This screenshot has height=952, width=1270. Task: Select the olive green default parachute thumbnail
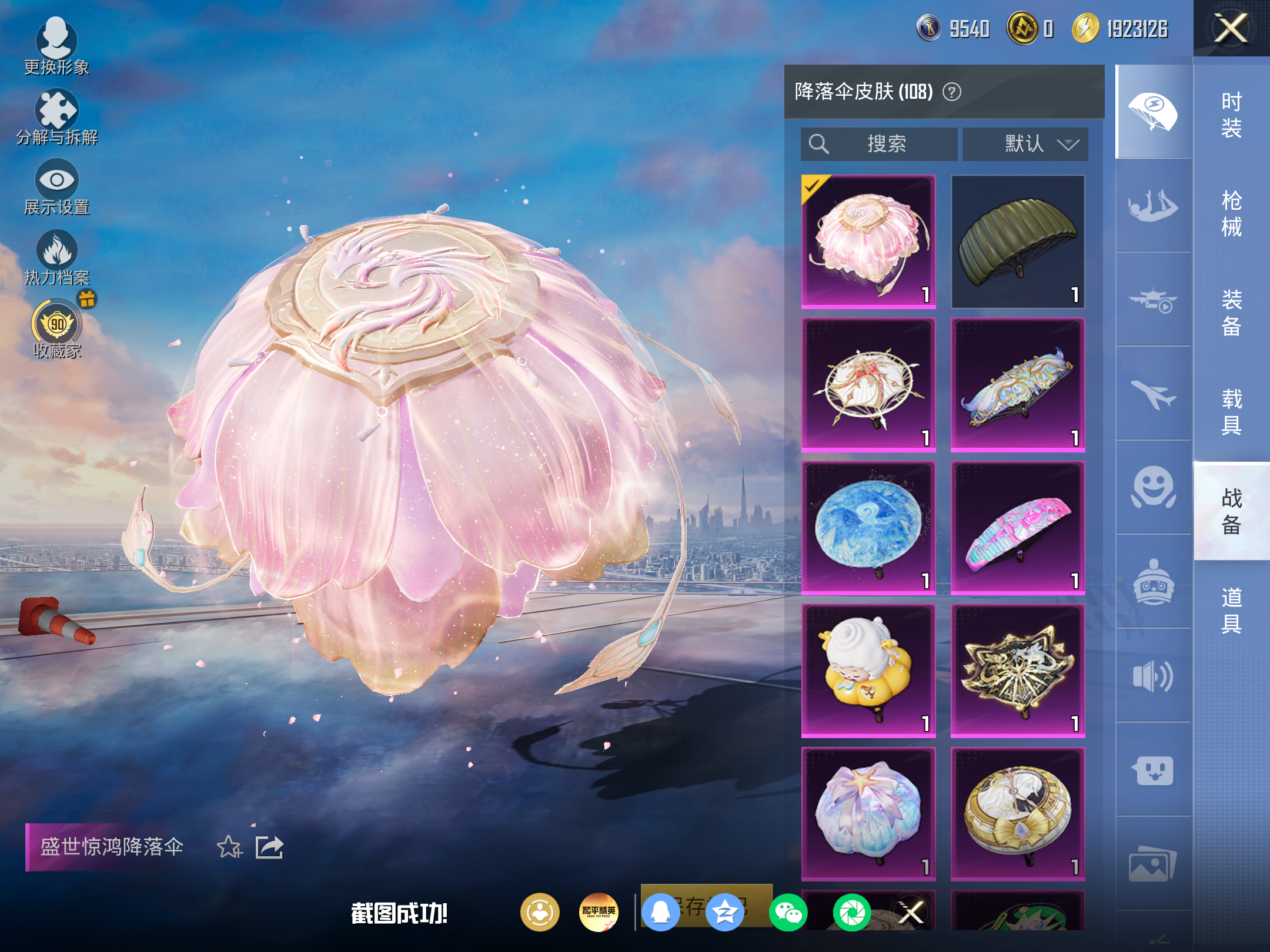click(x=1018, y=242)
